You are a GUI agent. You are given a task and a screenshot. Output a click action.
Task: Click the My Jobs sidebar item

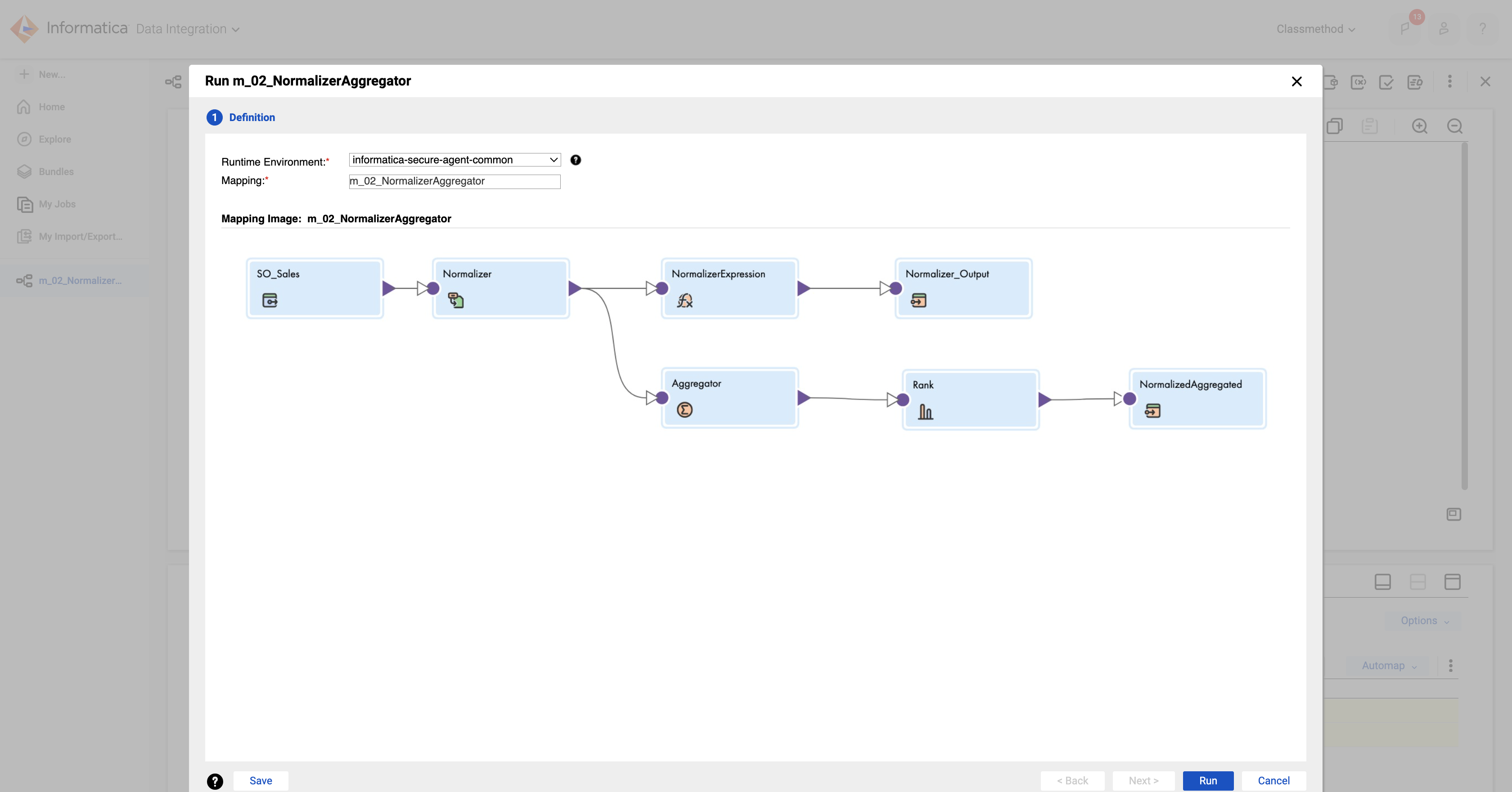57,203
